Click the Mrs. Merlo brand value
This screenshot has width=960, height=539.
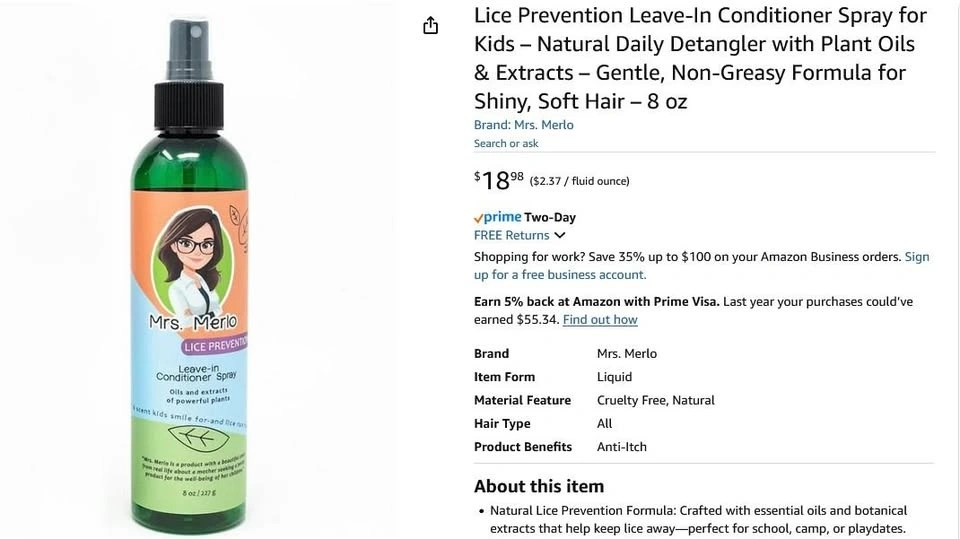pos(627,353)
